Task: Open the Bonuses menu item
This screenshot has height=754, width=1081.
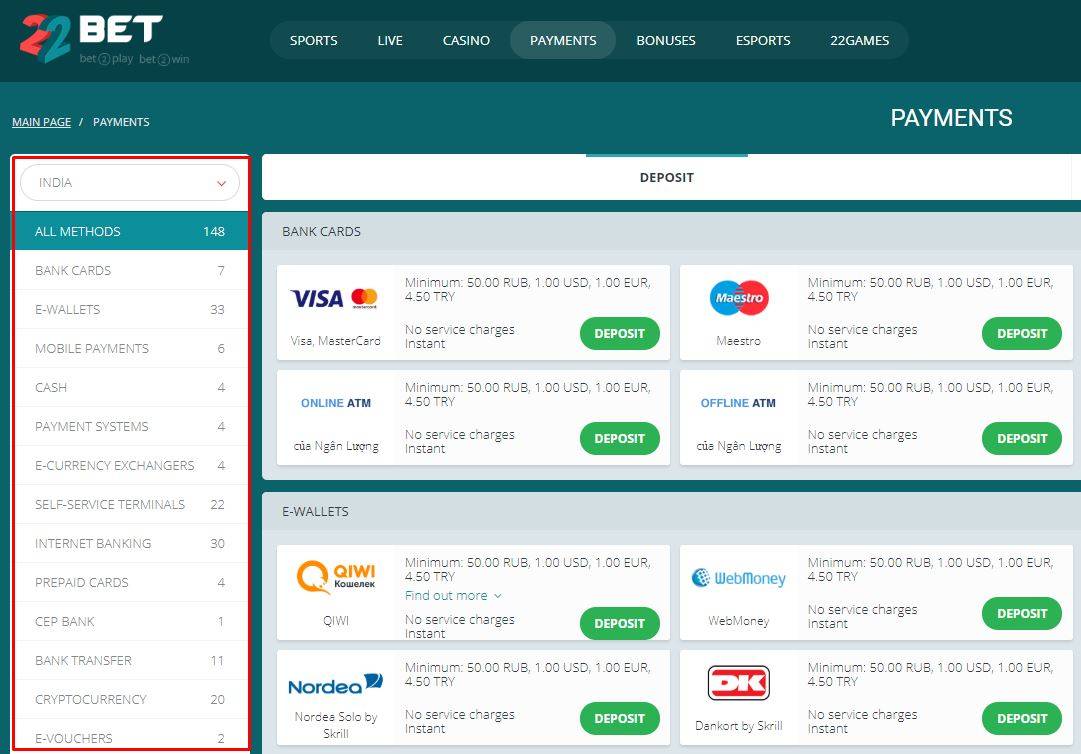Action: click(x=666, y=40)
